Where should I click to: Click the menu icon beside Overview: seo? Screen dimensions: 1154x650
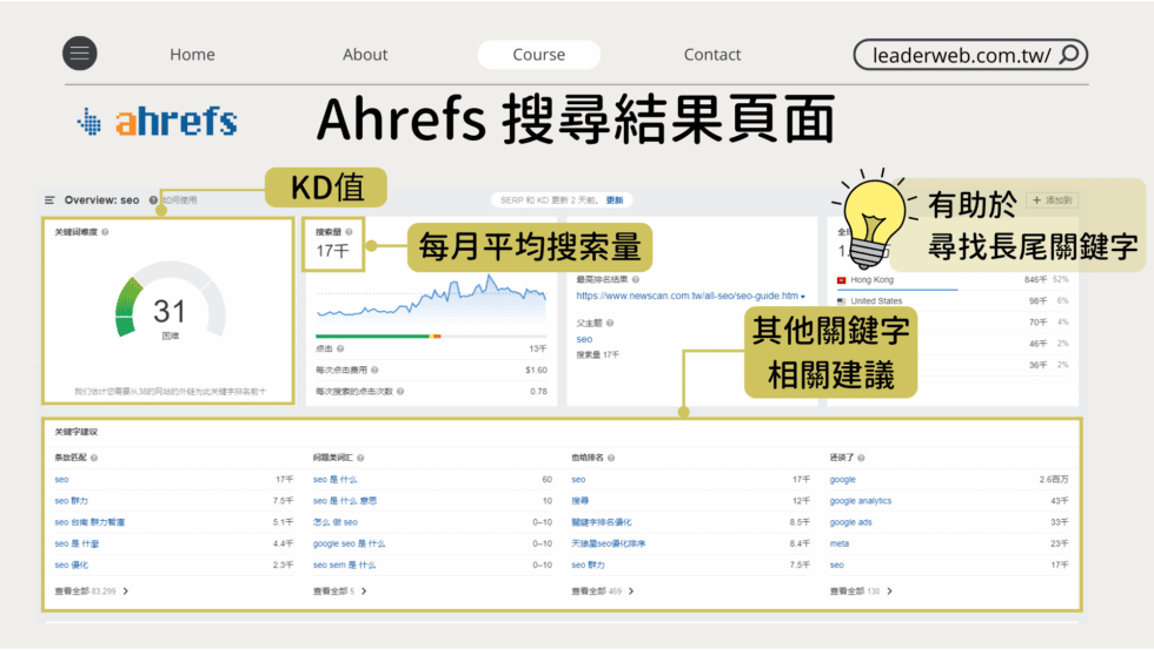coord(50,200)
